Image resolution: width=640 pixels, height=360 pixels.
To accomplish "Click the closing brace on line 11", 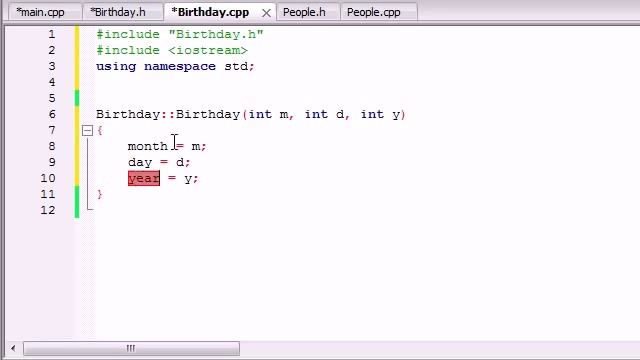I will click(100, 194).
